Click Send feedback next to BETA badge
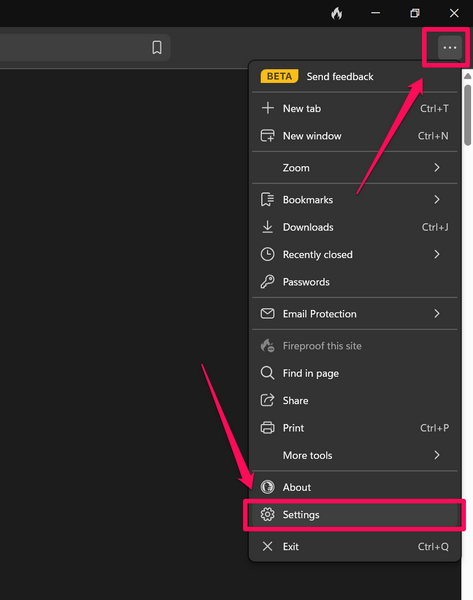Screen dimensions: 473x600 coord(340,77)
